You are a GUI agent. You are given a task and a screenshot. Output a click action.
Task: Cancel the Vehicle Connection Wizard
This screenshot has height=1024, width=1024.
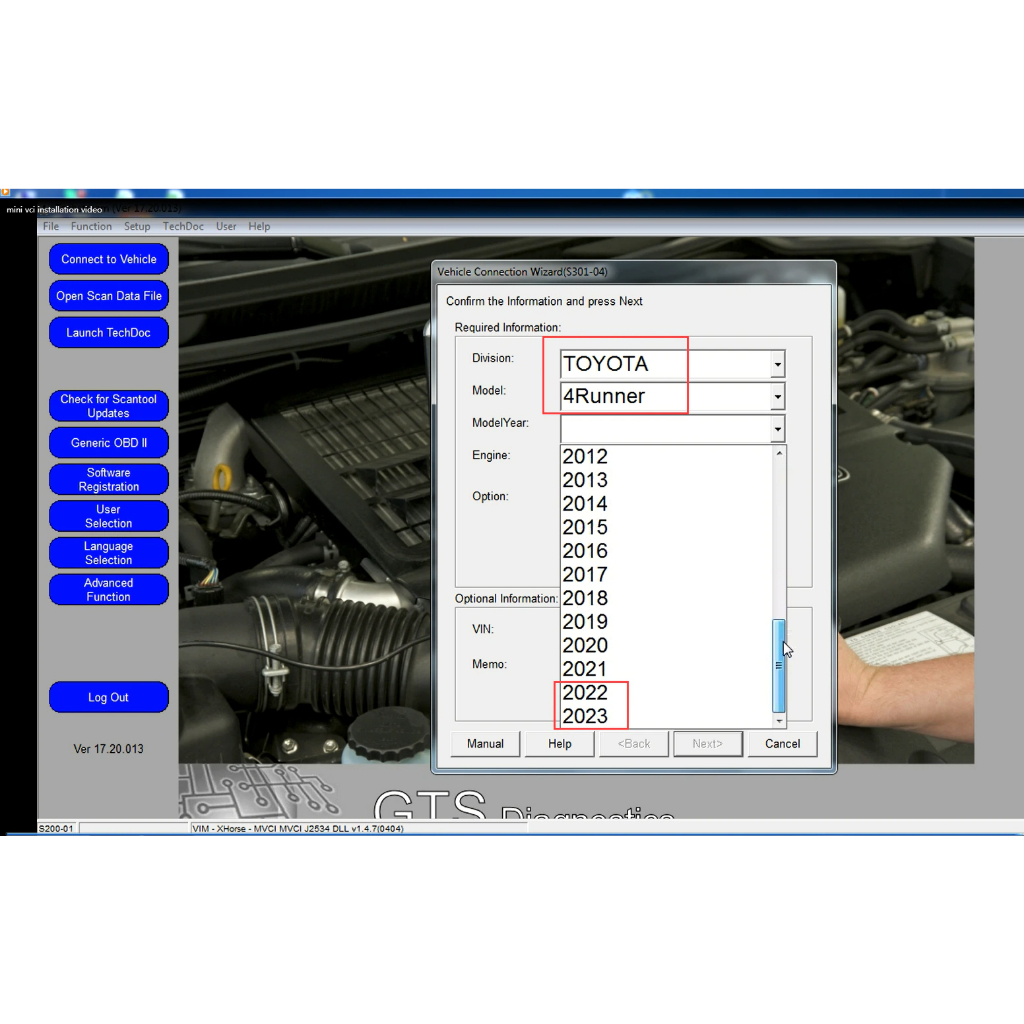coord(782,744)
